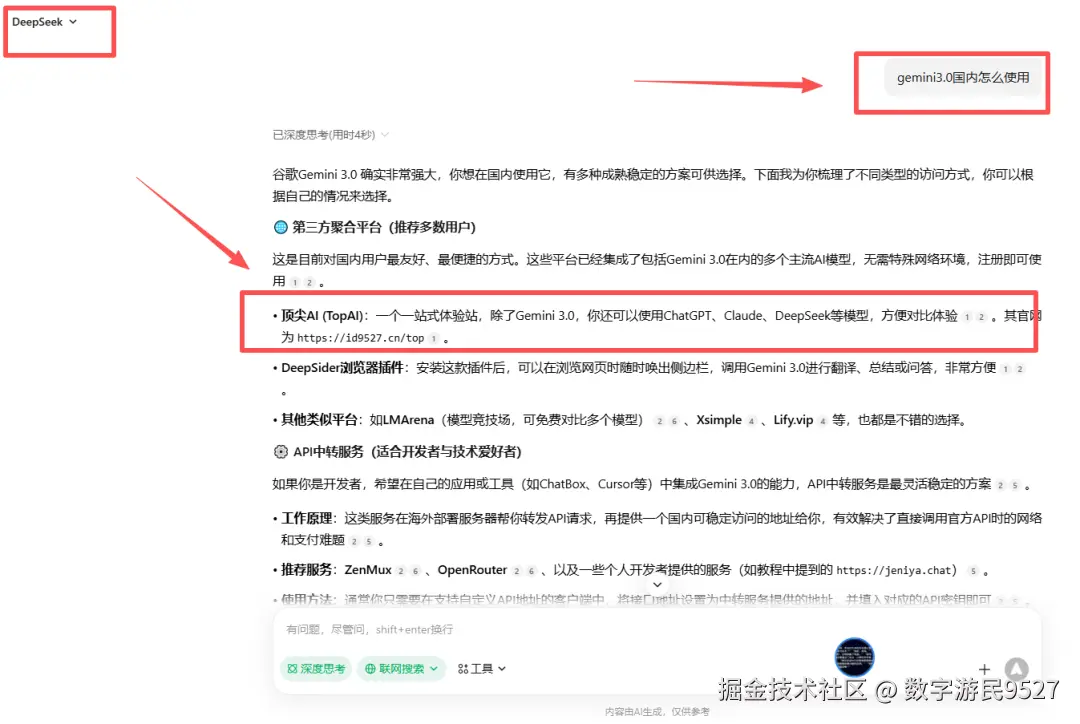Image resolution: width=1080 pixels, height=724 pixels.
Task: Click the OpenRouter service name
Action: tap(472, 570)
